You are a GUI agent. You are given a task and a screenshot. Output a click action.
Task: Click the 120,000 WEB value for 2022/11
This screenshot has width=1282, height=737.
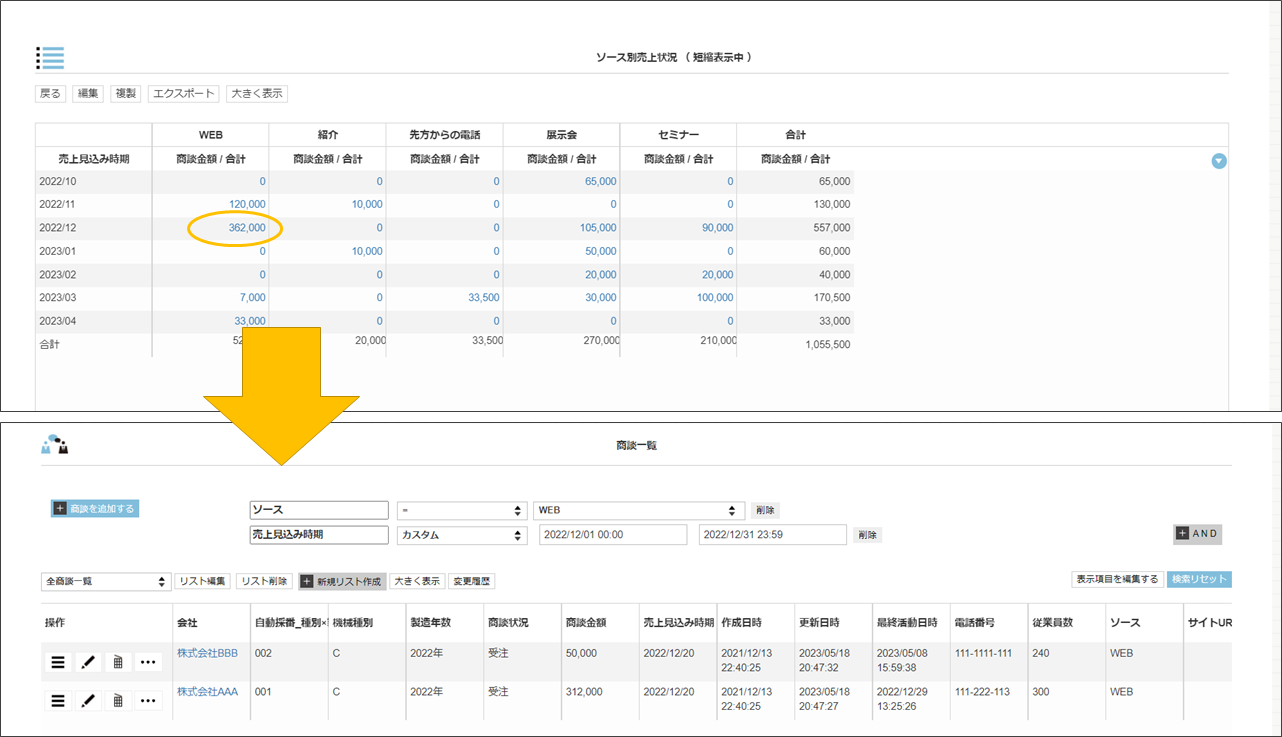tap(247, 204)
